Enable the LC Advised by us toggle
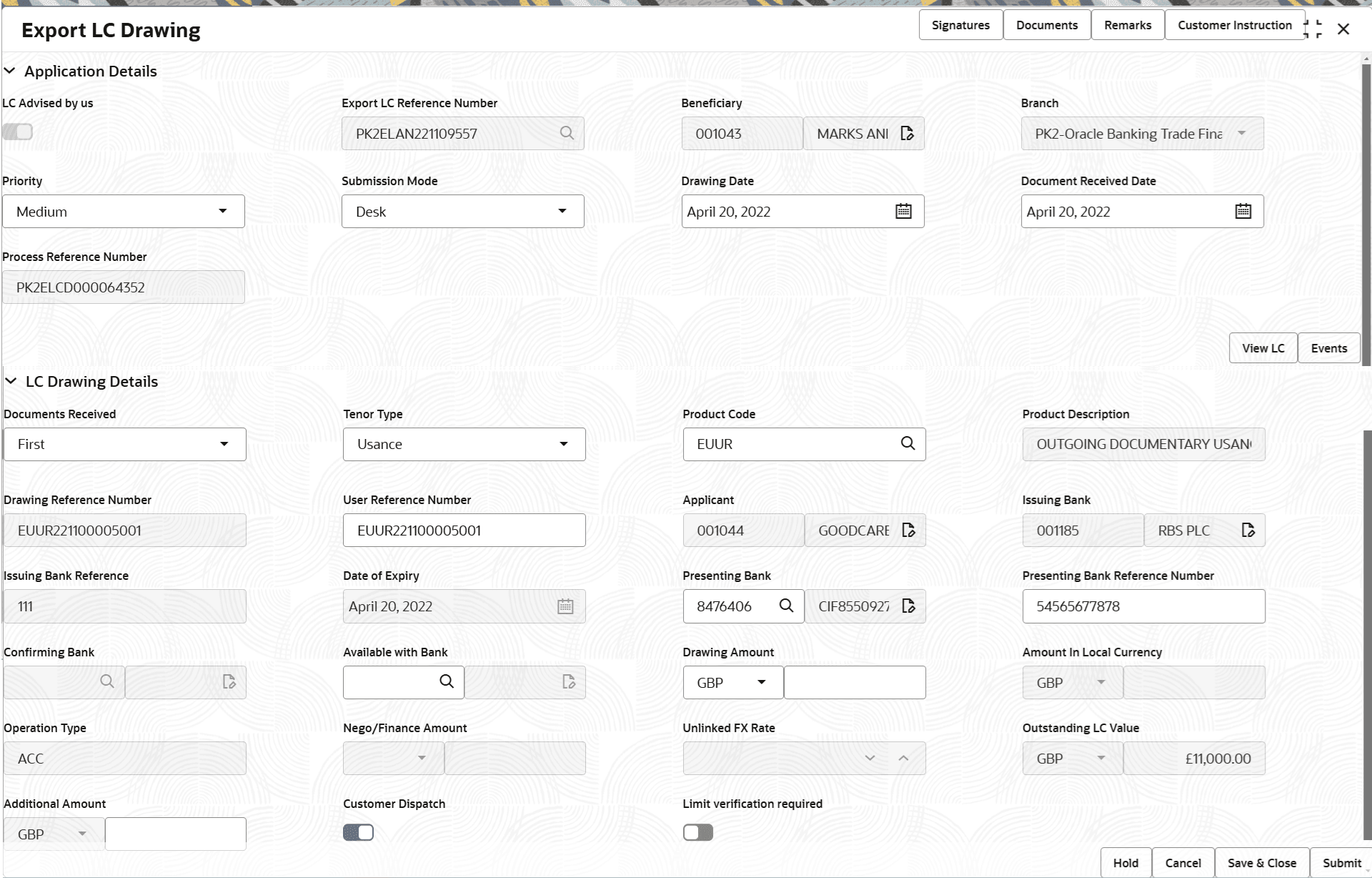 (x=18, y=132)
